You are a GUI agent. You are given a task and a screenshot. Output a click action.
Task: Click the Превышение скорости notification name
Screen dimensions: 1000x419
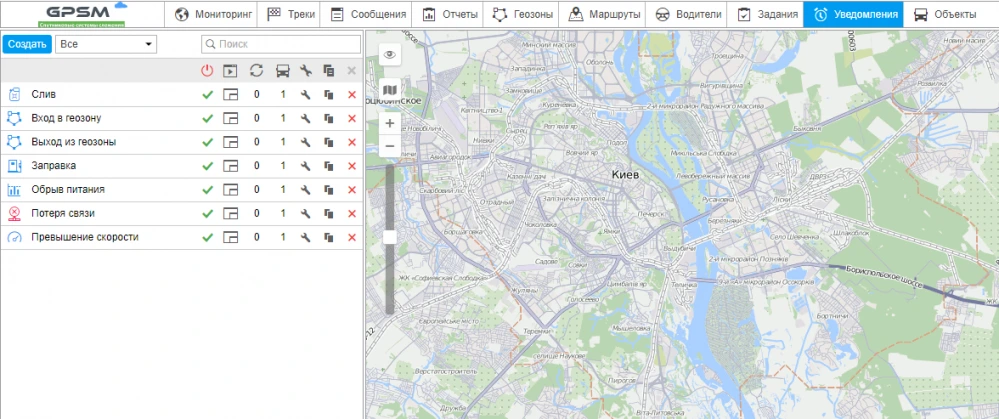pyautogui.click(x=85, y=238)
